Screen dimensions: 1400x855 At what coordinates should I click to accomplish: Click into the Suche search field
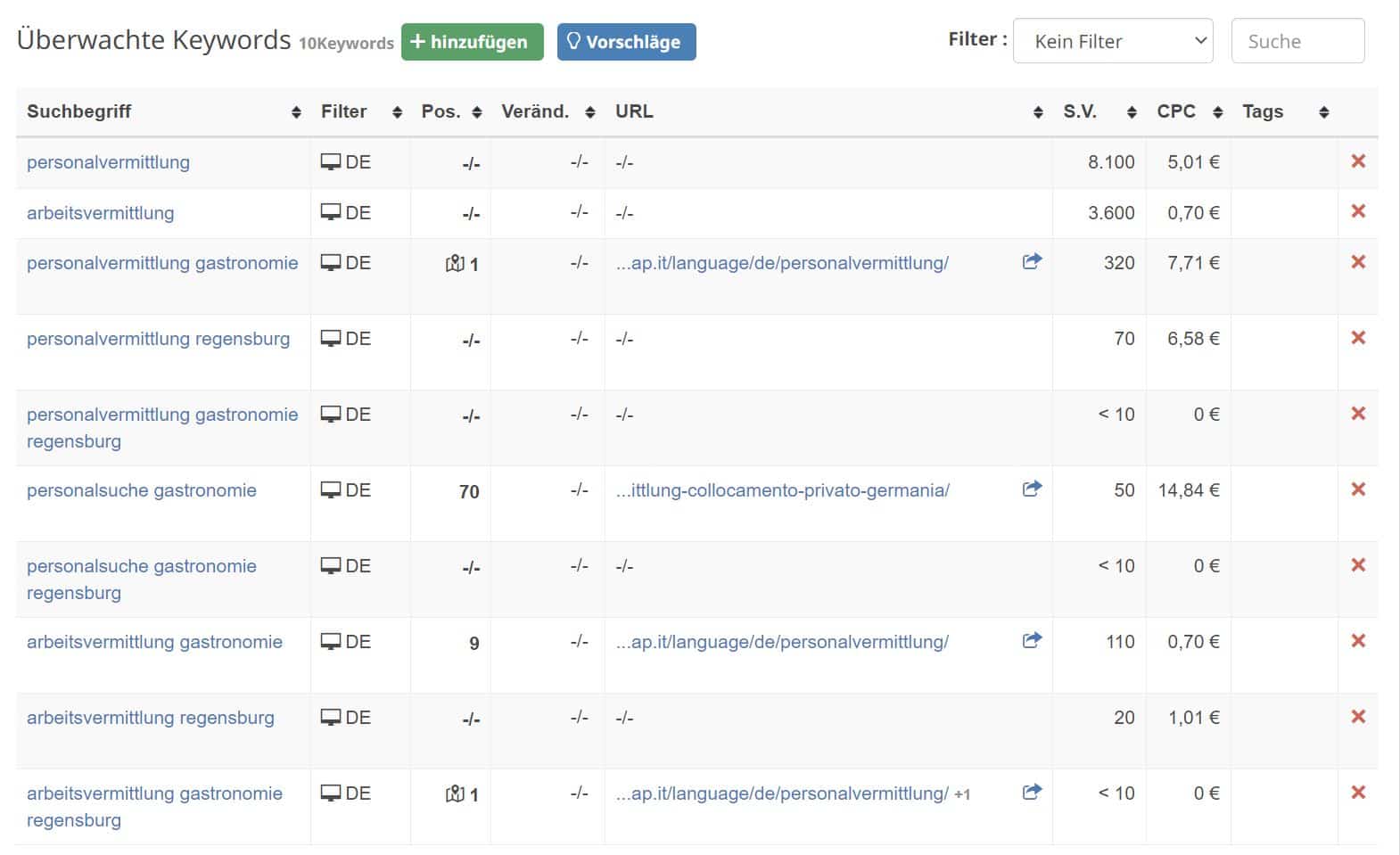point(1297,41)
